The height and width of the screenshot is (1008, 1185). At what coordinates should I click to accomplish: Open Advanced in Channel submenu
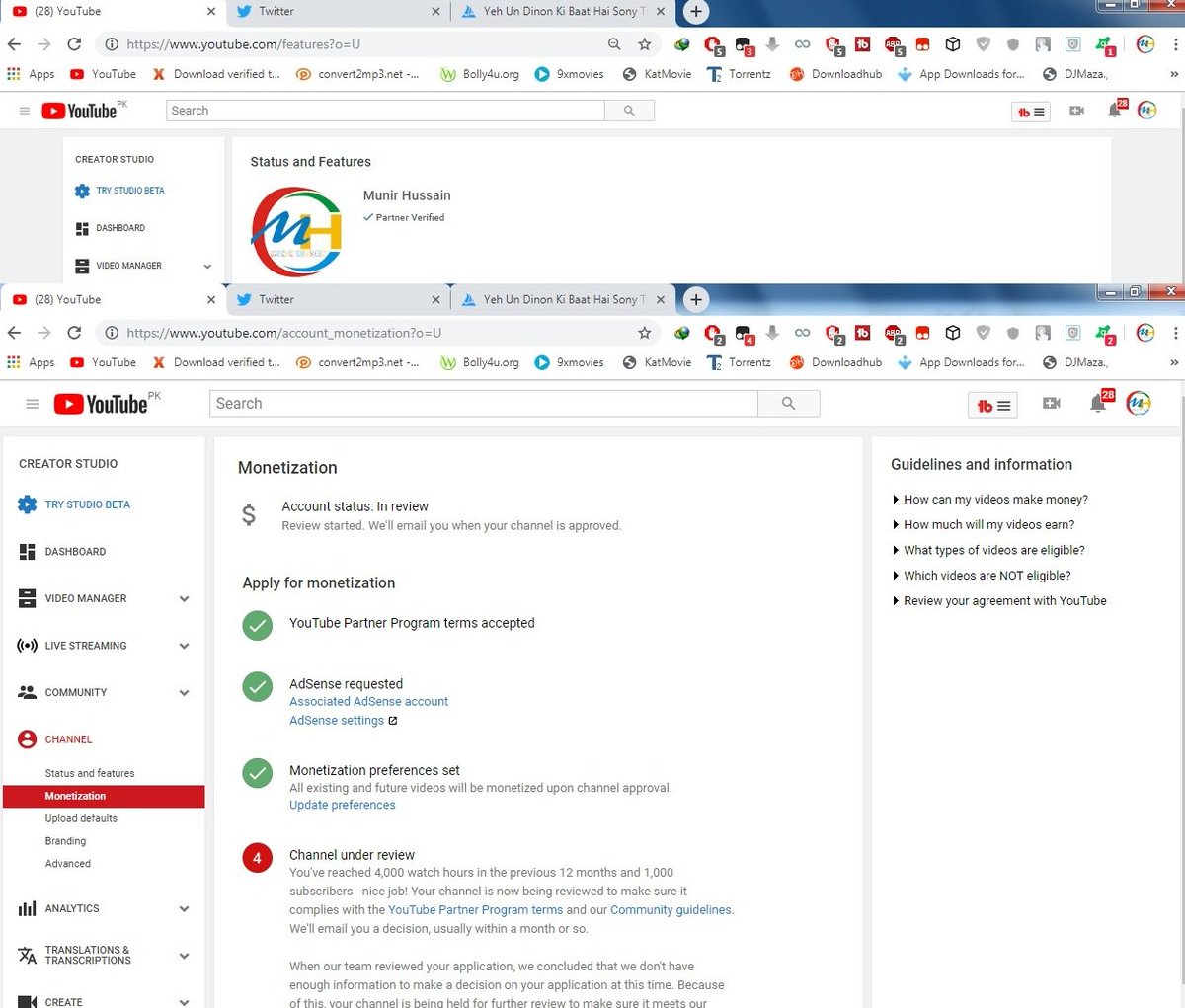tap(68, 864)
